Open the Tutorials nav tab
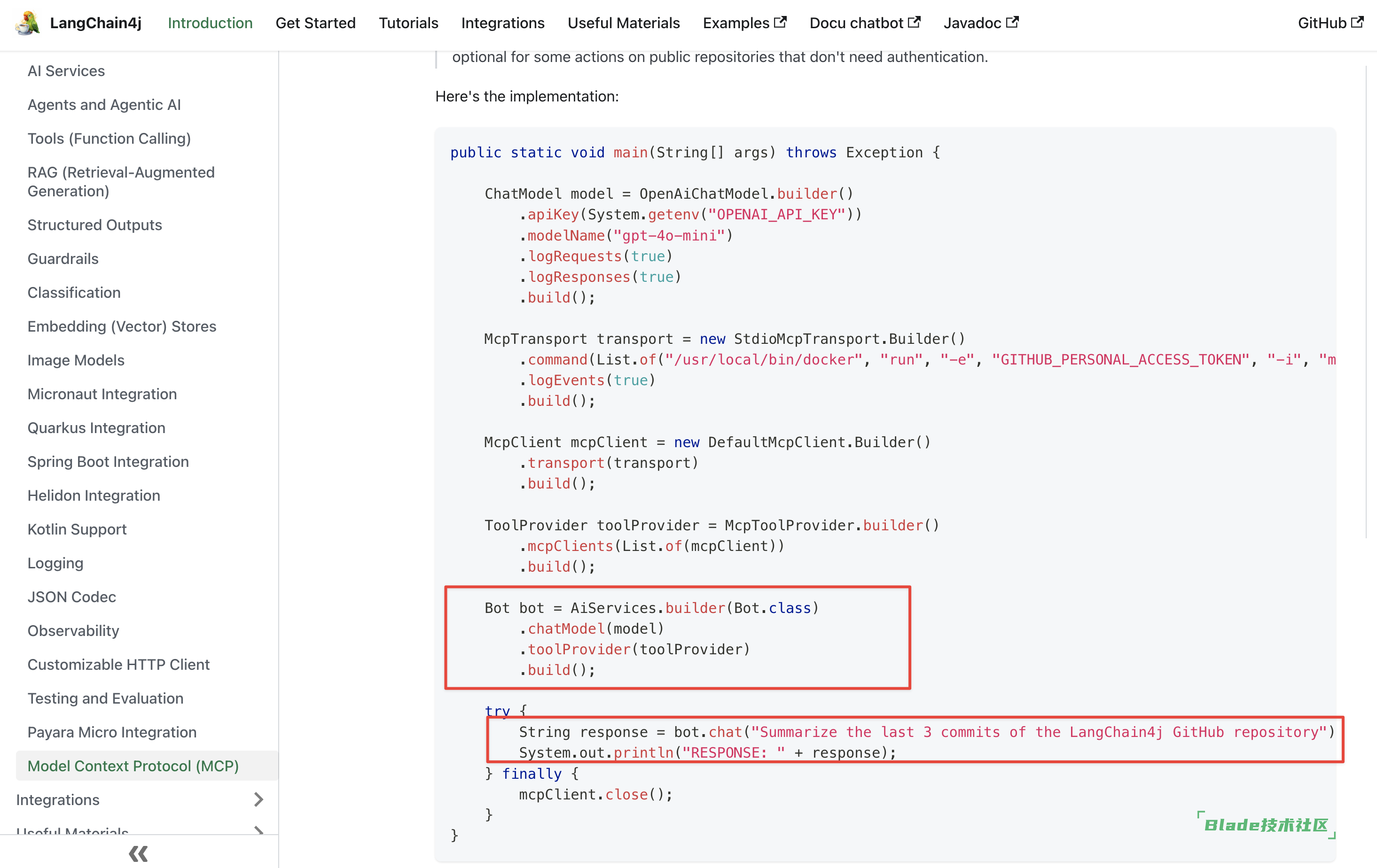 tap(408, 23)
